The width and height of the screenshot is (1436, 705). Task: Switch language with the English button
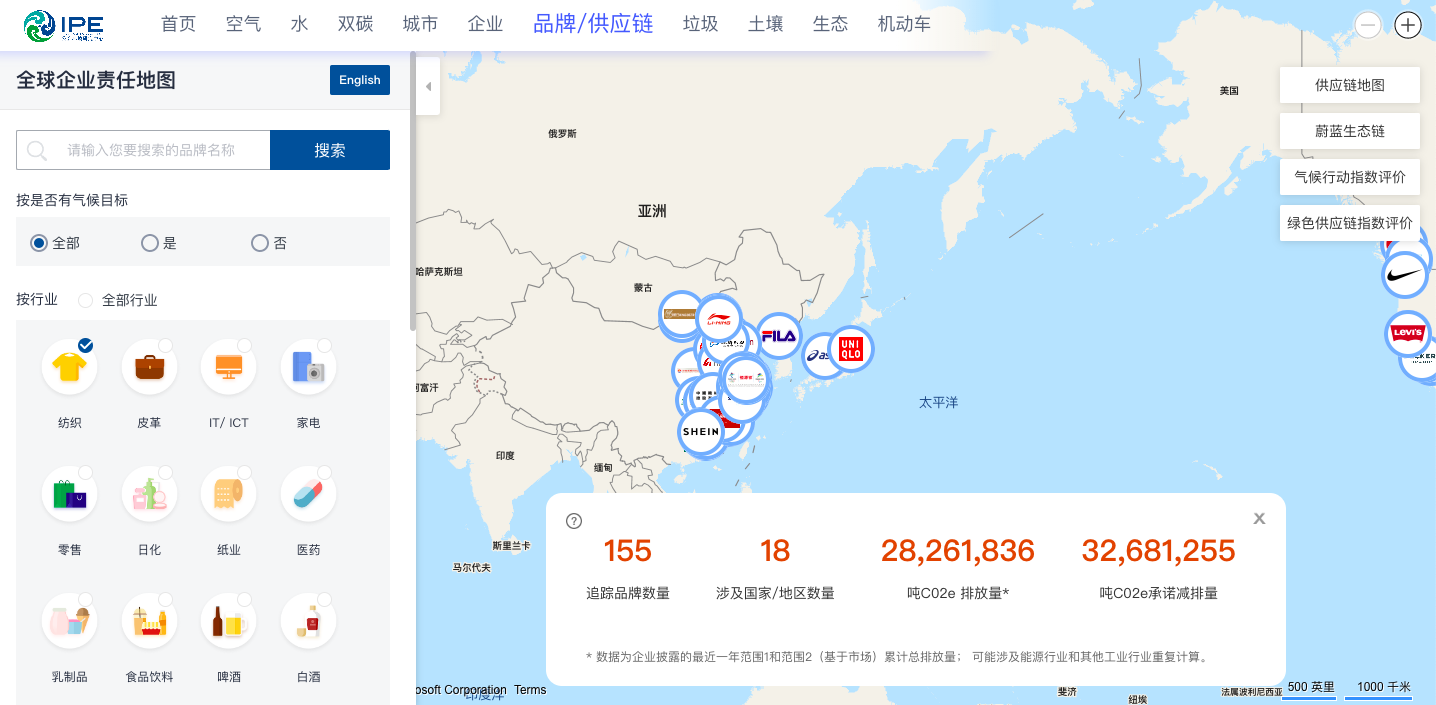coord(360,80)
